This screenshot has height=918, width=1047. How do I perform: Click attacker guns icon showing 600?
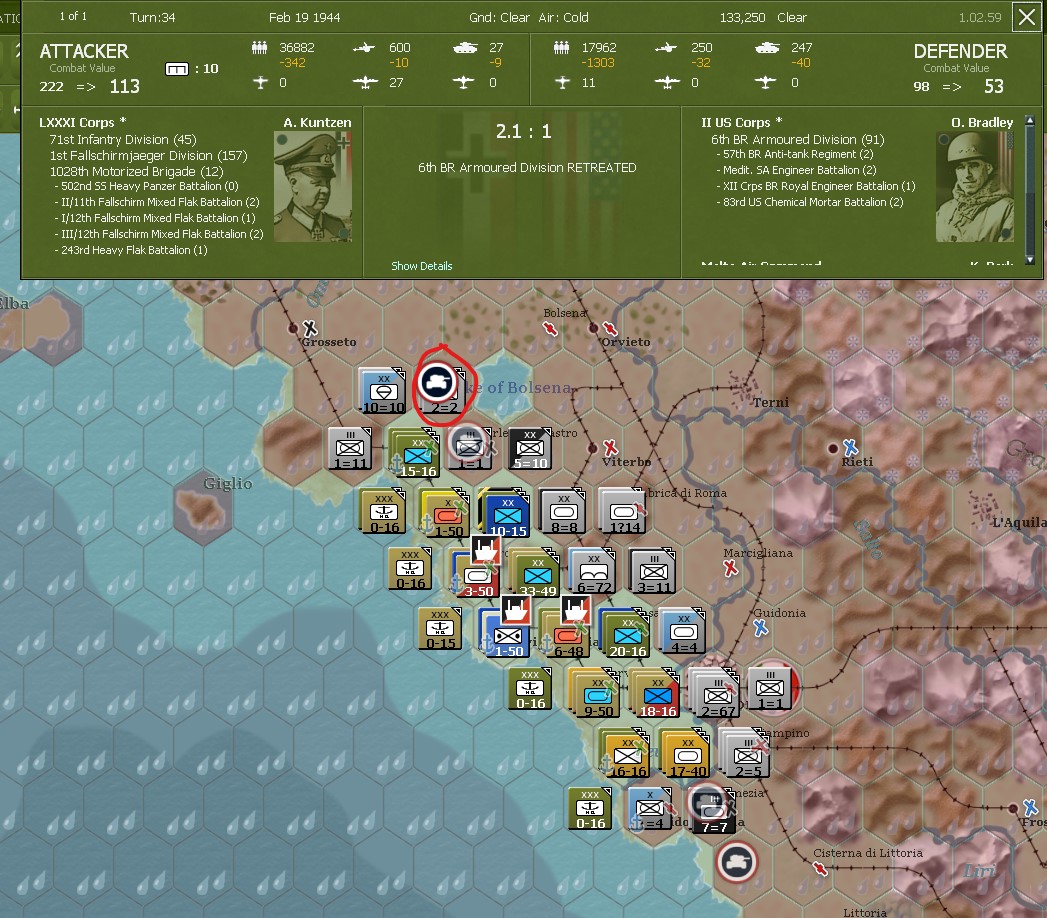(x=364, y=47)
